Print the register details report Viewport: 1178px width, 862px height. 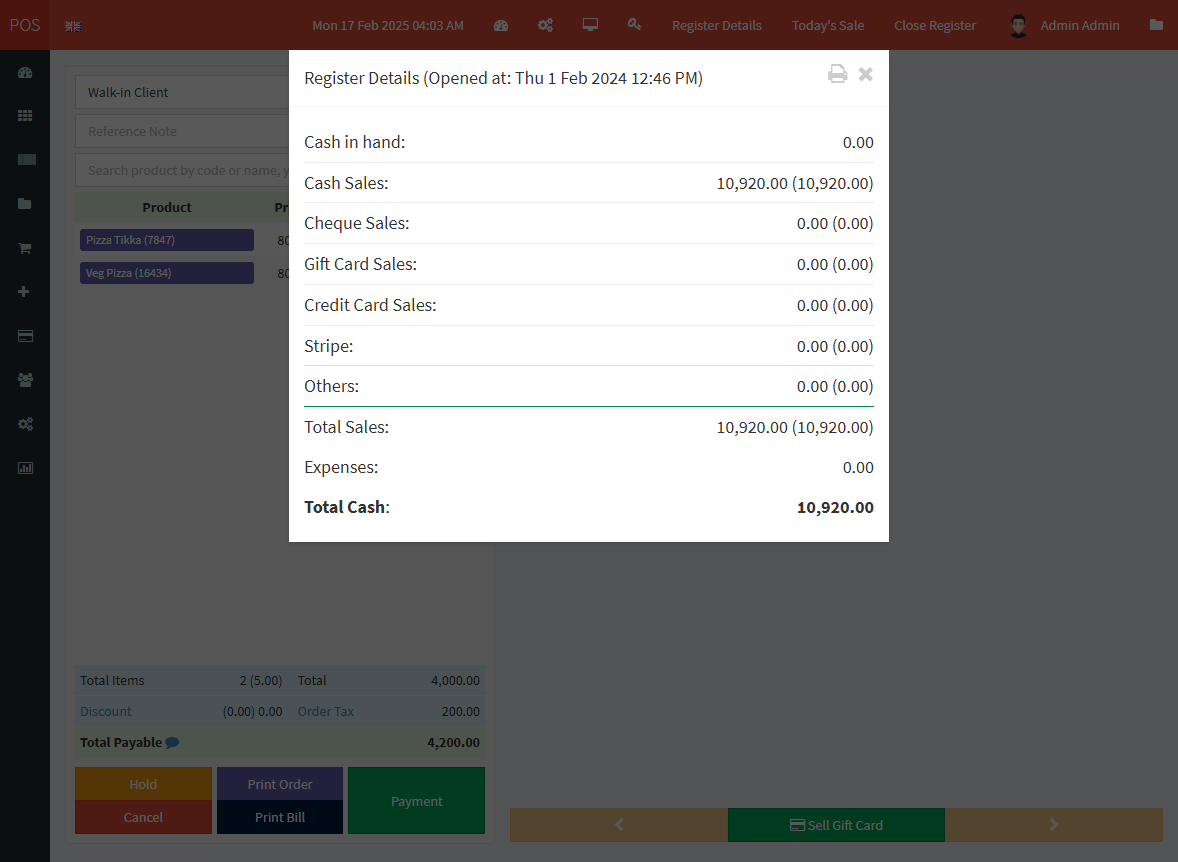click(x=837, y=74)
